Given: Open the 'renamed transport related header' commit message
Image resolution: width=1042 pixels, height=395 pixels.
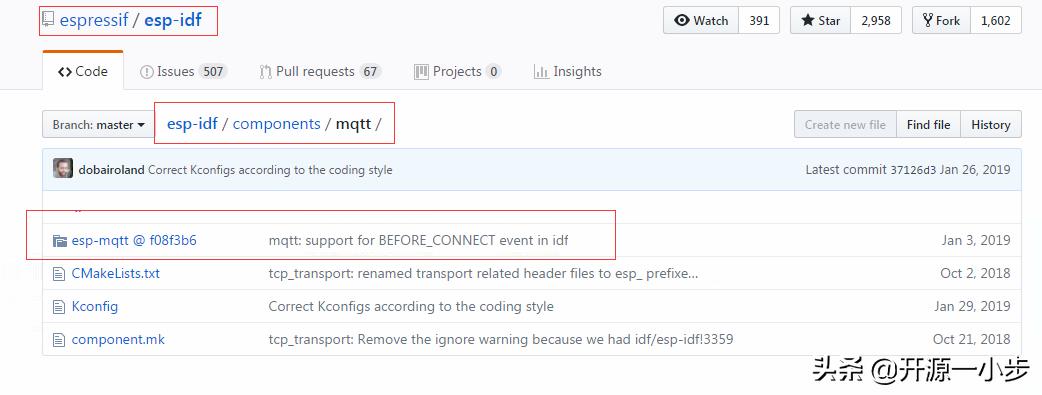Looking at the screenshot, I should click(483, 273).
